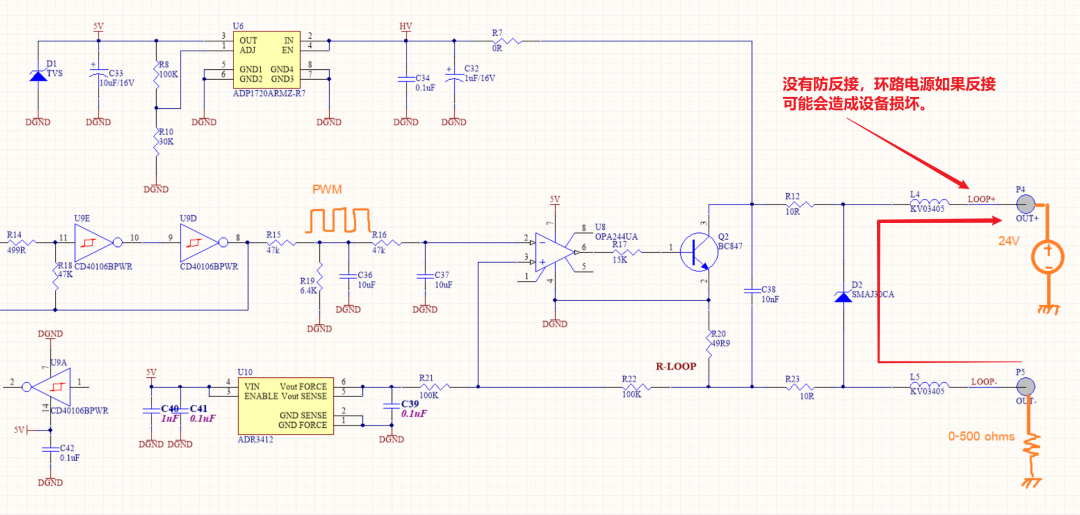
Task: Select capacitor C36 10uF
Action: [348, 275]
